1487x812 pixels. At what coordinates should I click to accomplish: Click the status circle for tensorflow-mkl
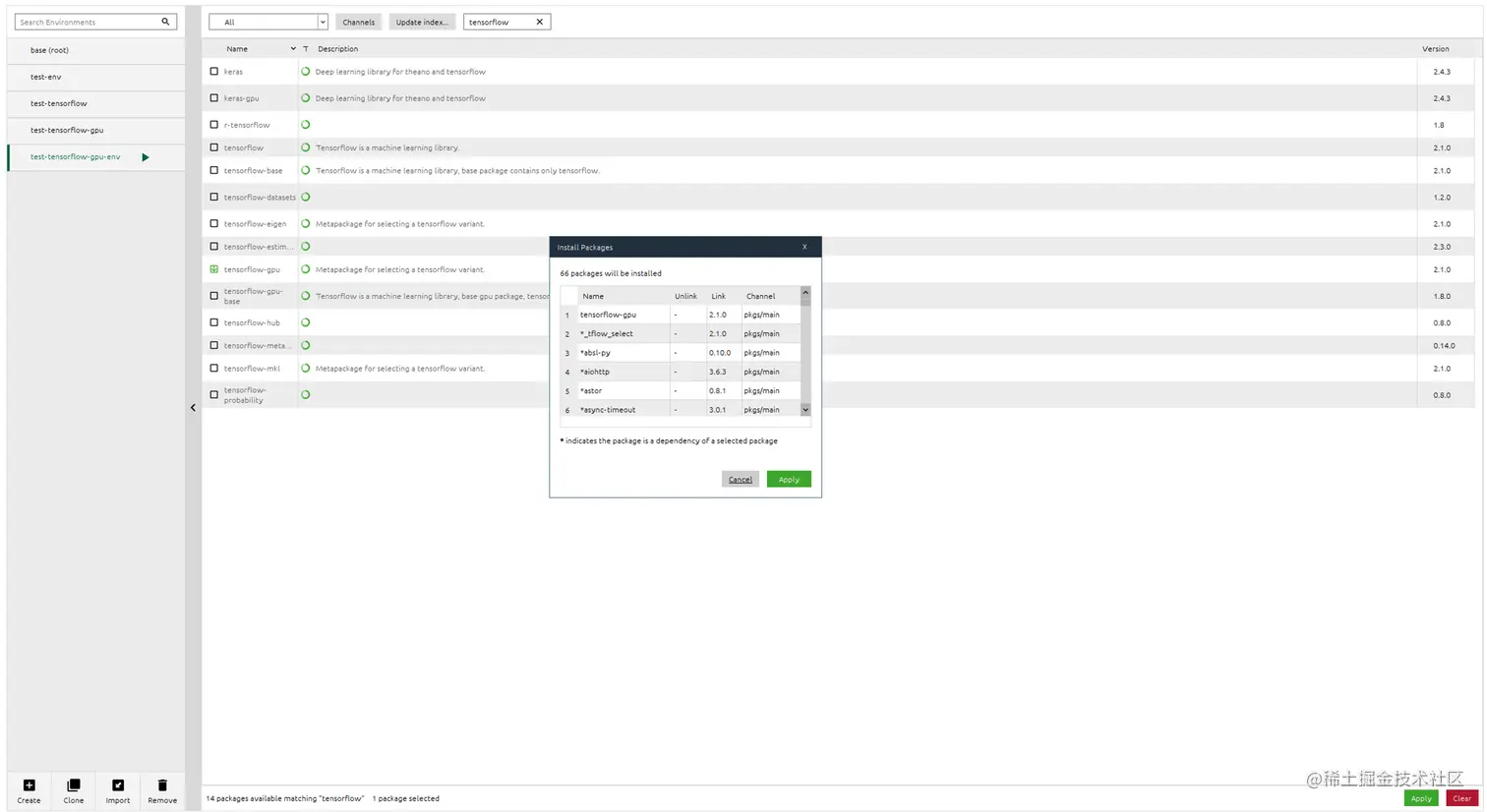pyautogui.click(x=305, y=368)
